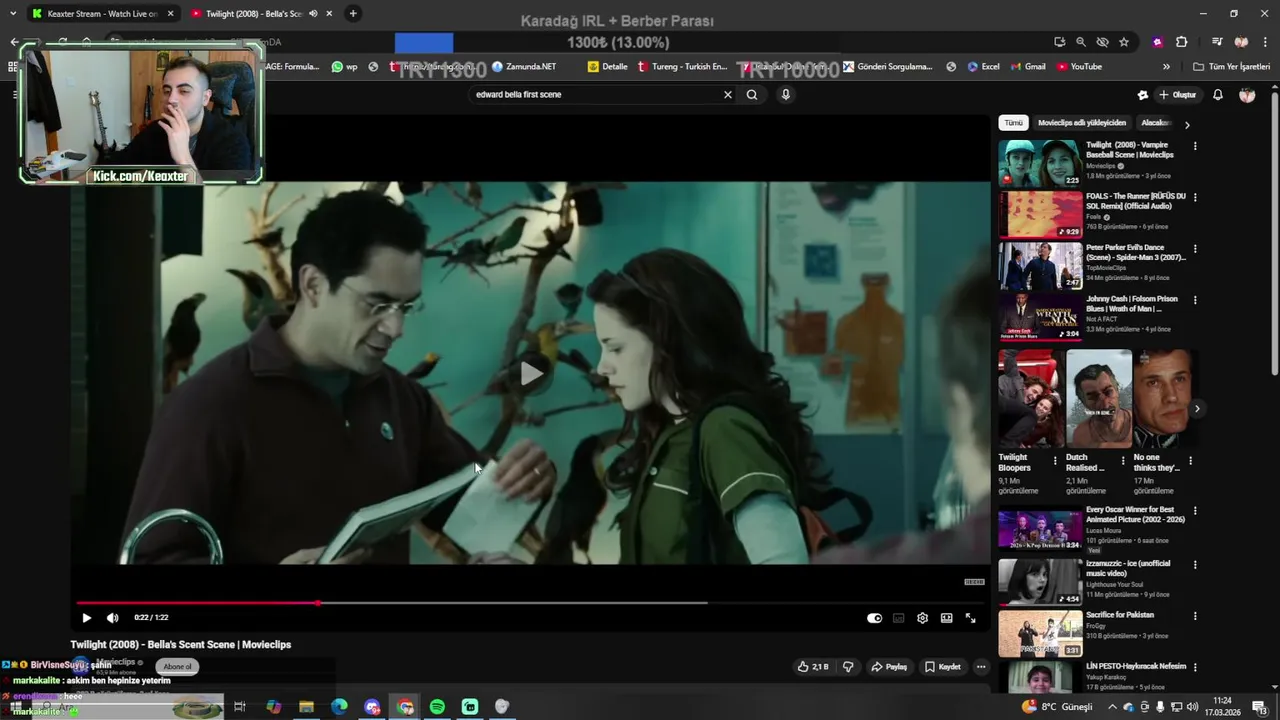Click the large play overlay on the video
Image resolution: width=1280 pixels, height=720 pixels.
pos(531,373)
